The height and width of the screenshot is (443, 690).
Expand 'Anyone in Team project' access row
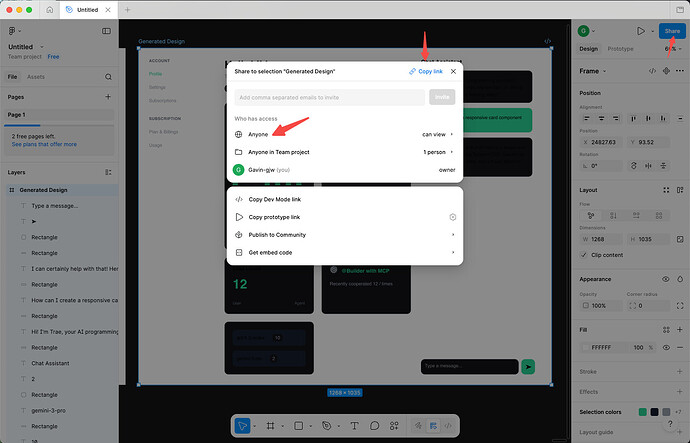click(x=437, y=152)
